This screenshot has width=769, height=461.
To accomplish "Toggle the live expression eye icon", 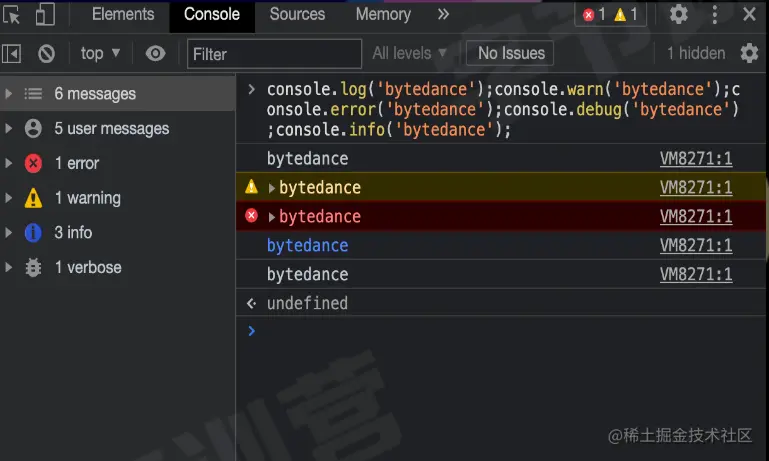I will coord(155,53).
